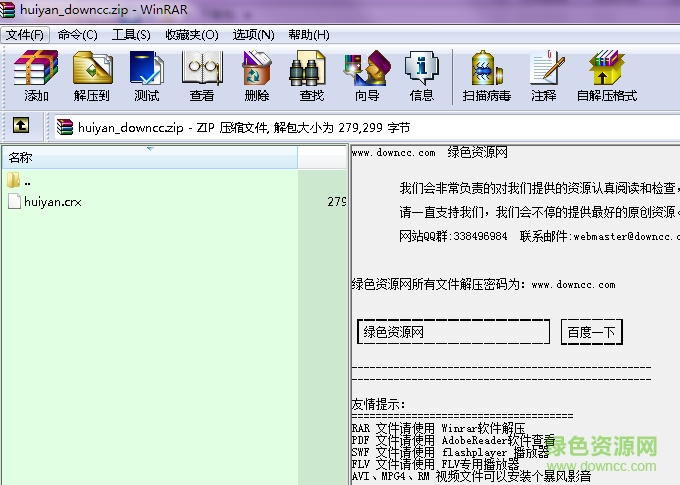This screenshot has width=680, height=485.
Task: Start Scan Virus (扫描病毒) tool
Action: (x=486, y=68)
